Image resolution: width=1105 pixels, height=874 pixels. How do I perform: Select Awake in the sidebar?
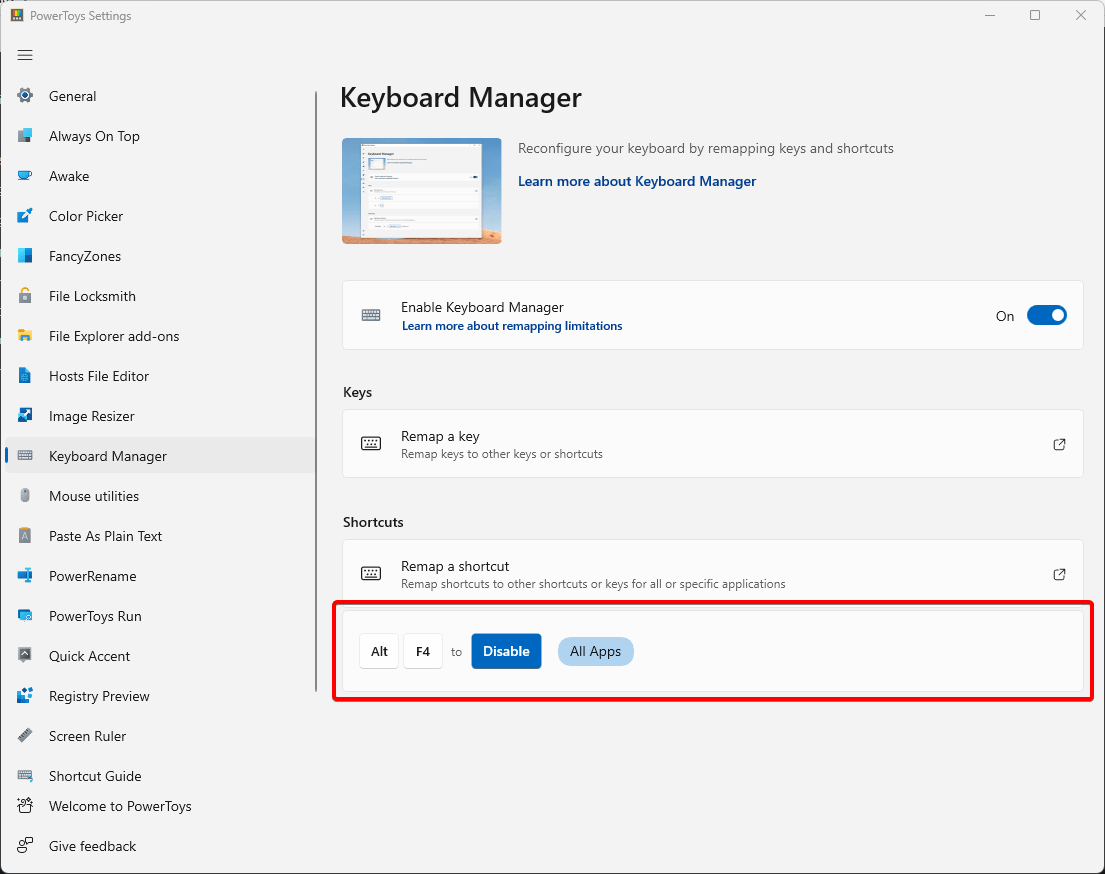coord(160,176)
